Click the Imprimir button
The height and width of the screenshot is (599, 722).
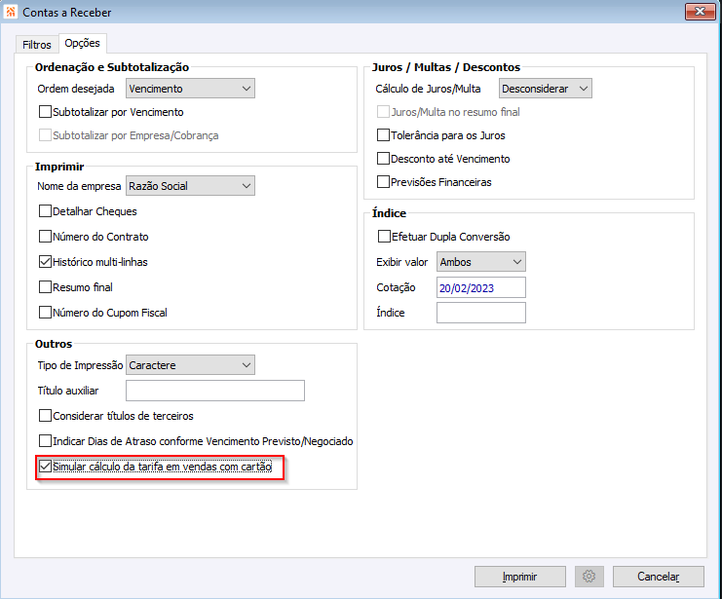tap(520, 577)
